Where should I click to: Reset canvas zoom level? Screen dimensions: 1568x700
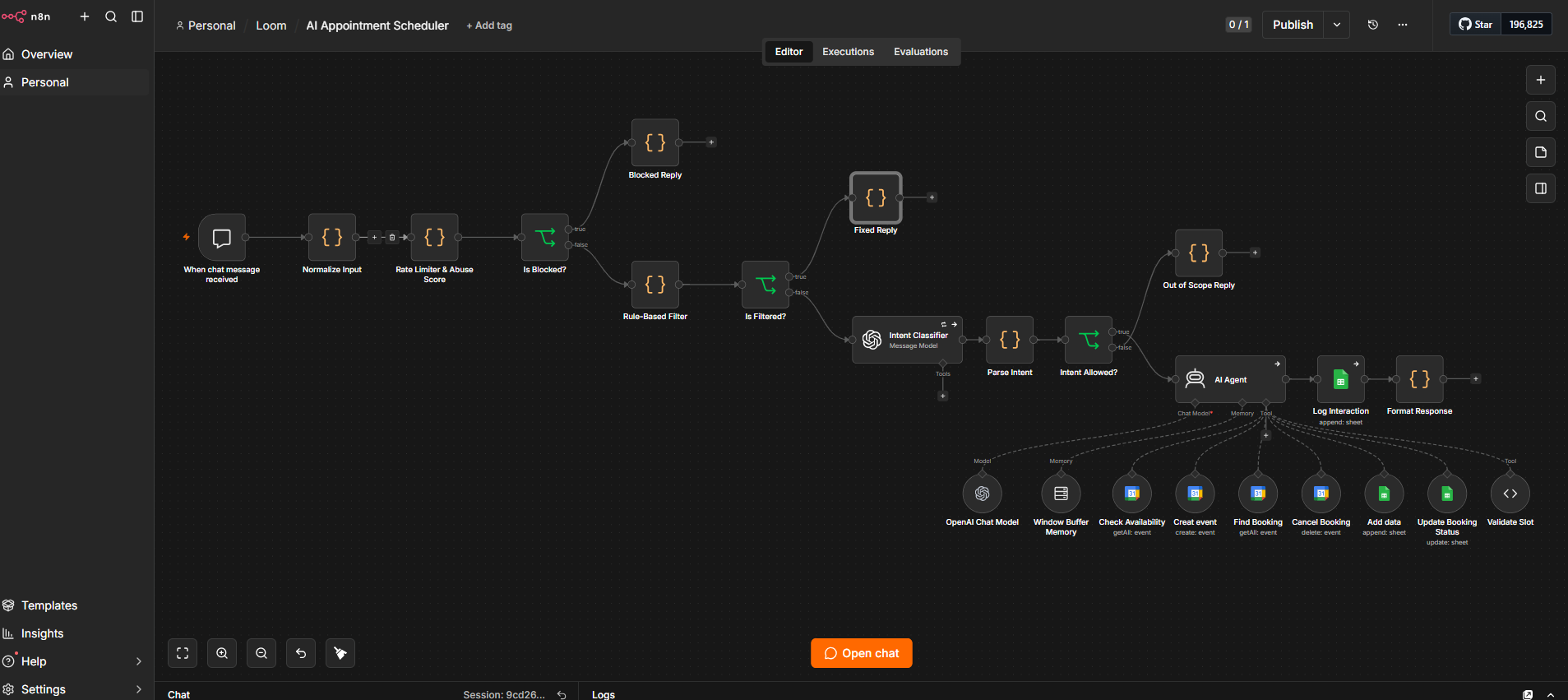pos(301,653)
